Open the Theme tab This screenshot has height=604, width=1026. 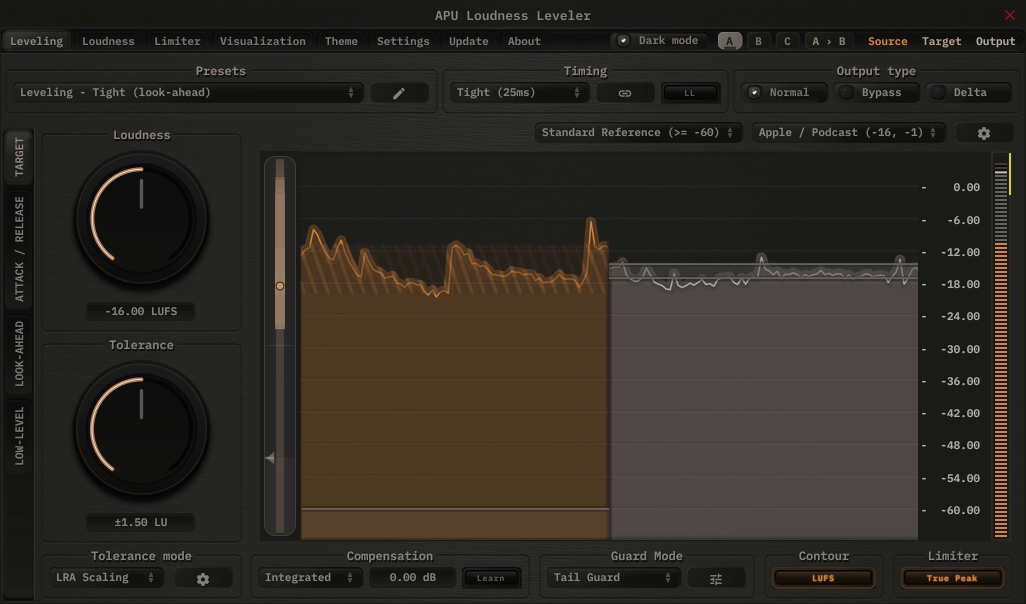click(x=341, y=41)
